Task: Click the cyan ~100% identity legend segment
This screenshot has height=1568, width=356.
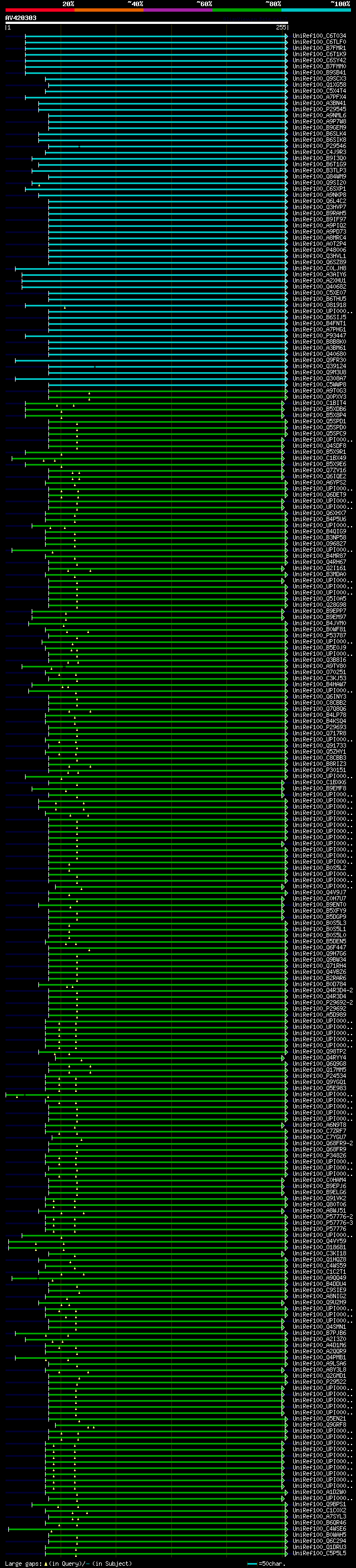Action: (x=316, y=10)
